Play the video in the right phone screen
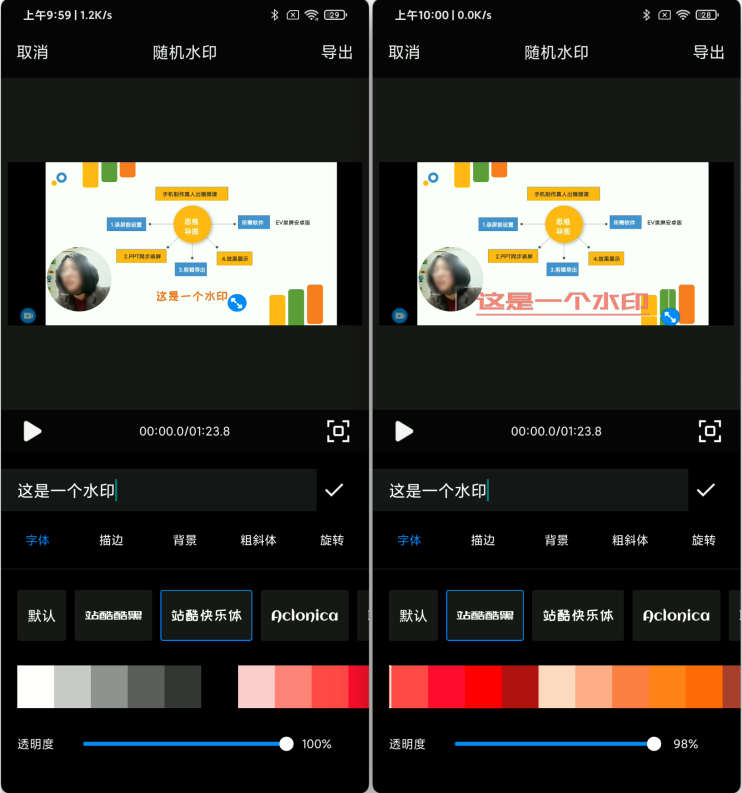The width and height of the screenshot is (742, 793). coord(404,431)
